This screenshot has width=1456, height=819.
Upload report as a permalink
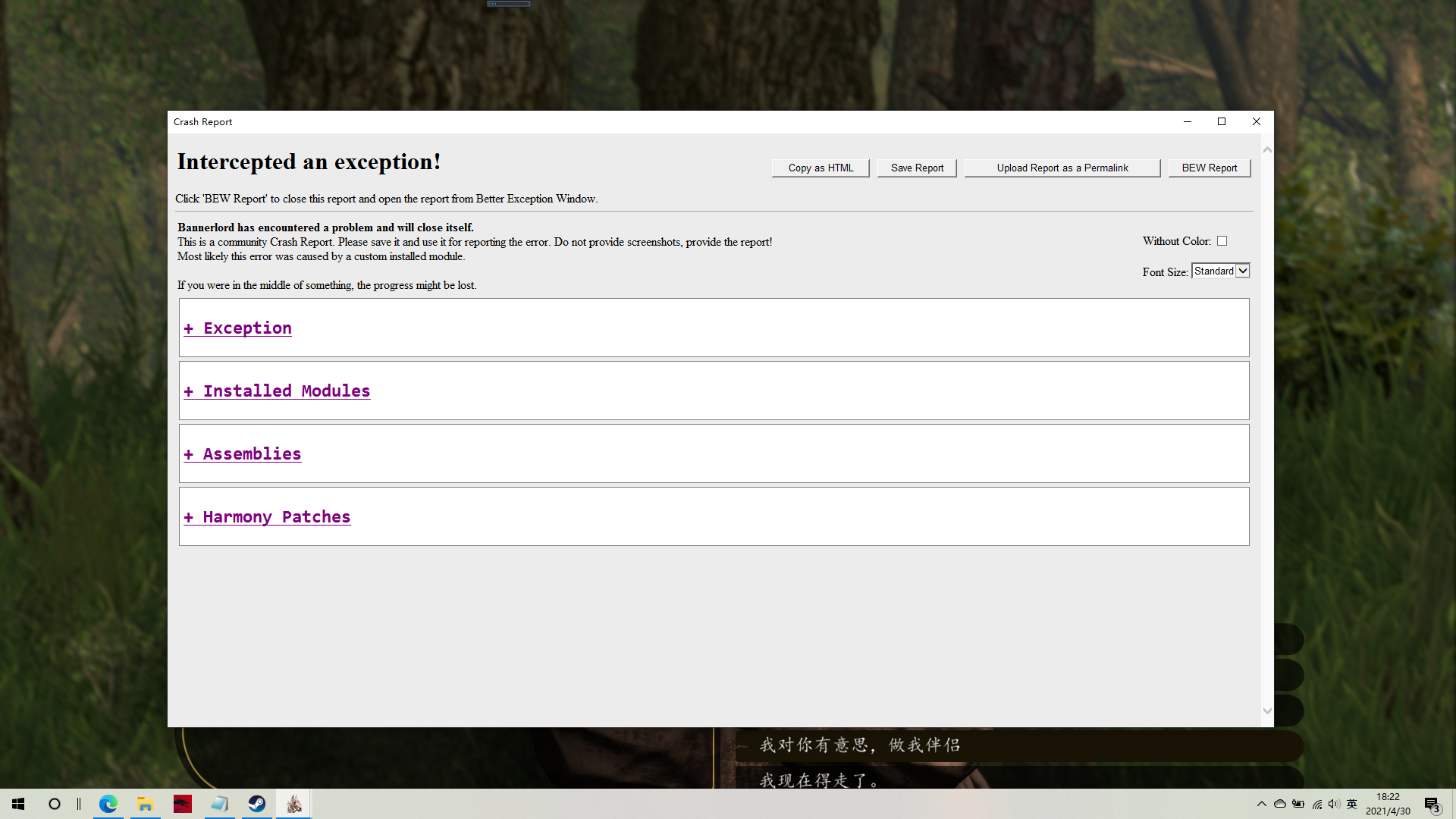[x=1062, y=168]
